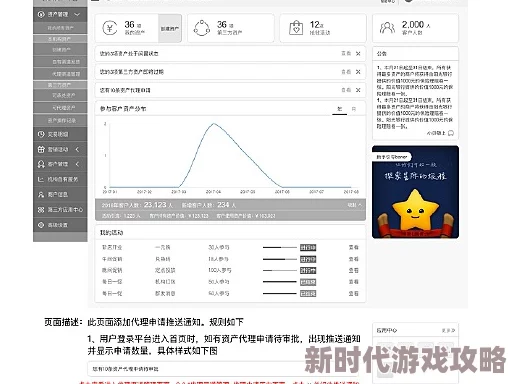Click the yen icon on my-assets card
The height and width of the screenshot is (384, 514).
tap(110, 28)
